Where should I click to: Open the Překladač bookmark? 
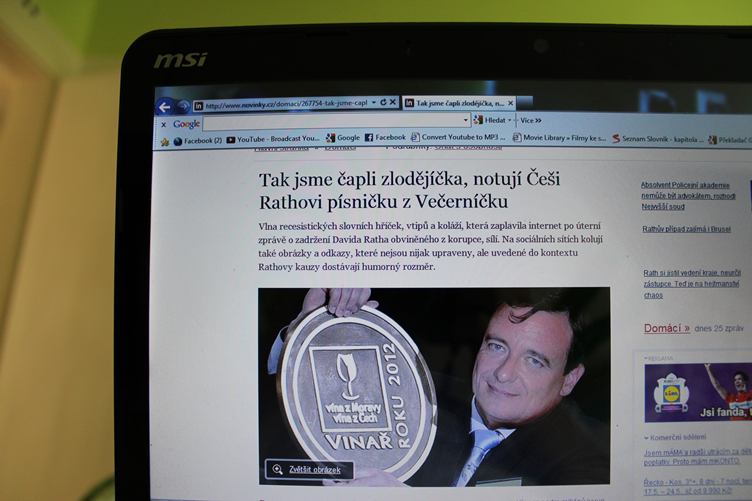730,140
